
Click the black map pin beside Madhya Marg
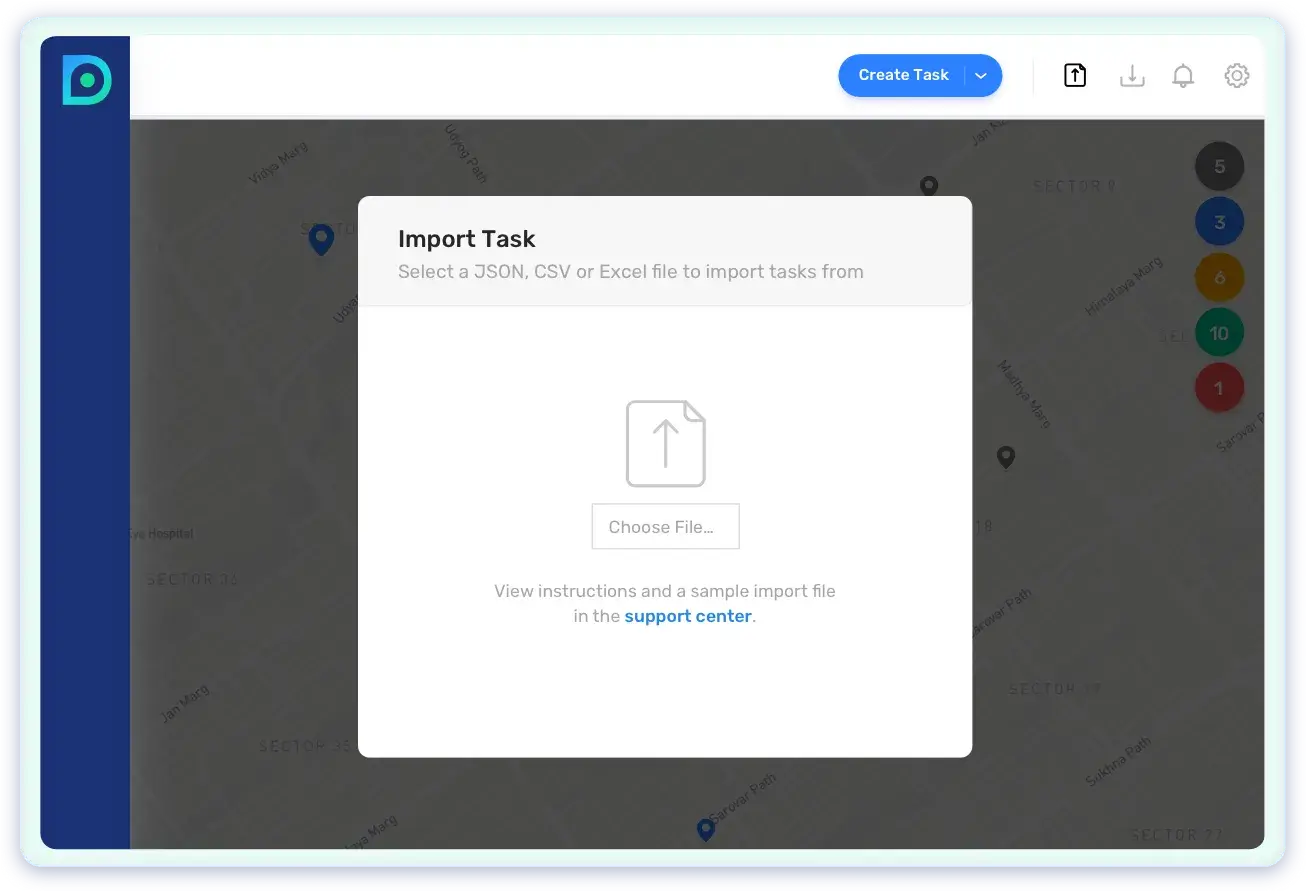coord(1006,457)
